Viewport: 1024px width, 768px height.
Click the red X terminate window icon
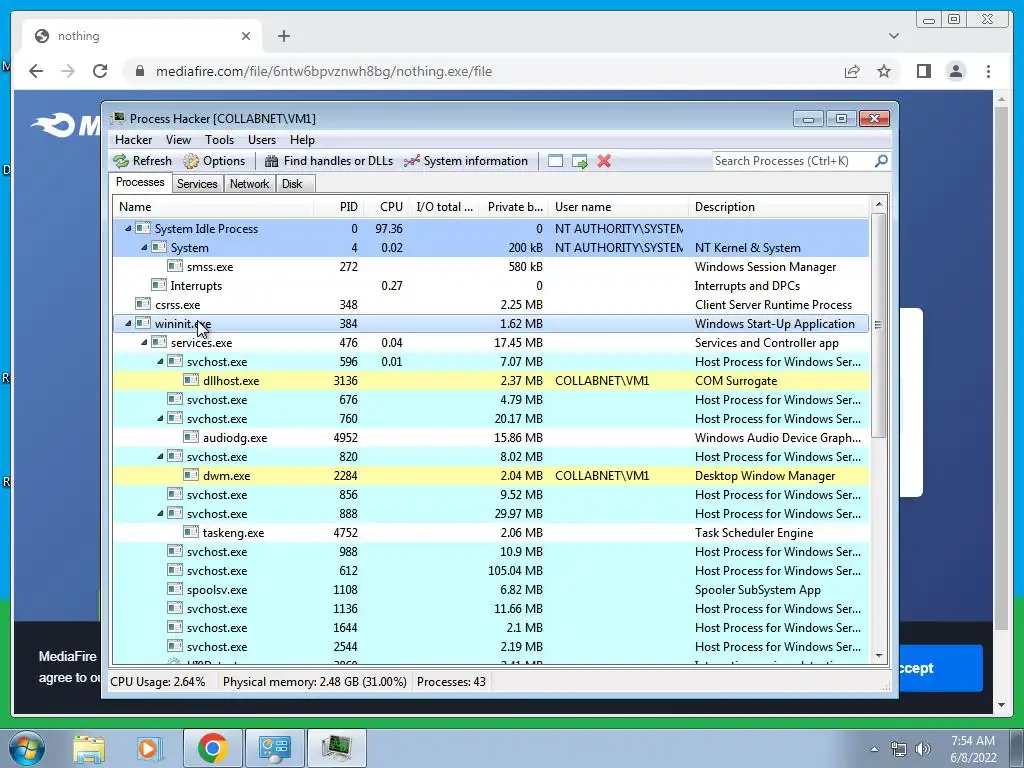(604, 161)
